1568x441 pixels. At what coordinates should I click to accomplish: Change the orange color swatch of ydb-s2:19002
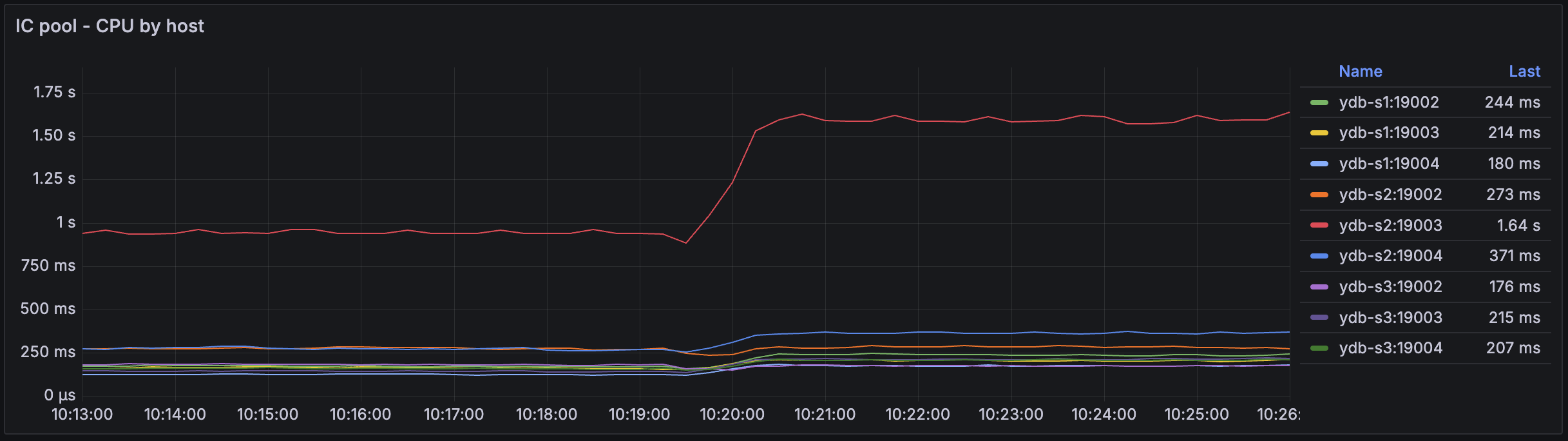(x=1319, y=195)
